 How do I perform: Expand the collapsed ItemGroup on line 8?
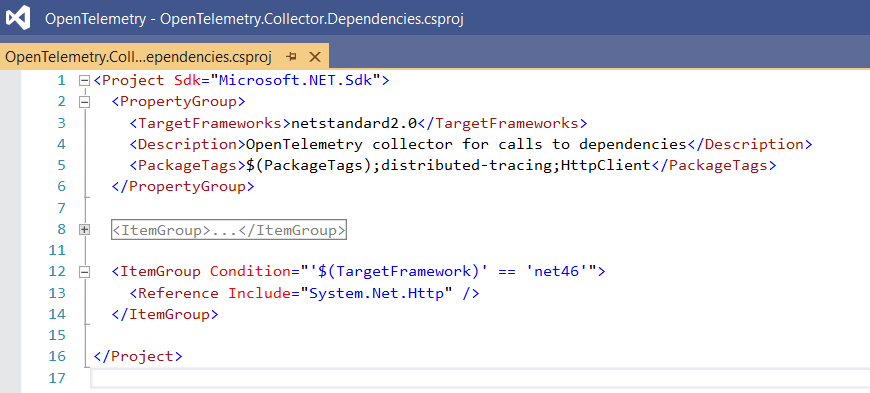click(x=84, y=229)
